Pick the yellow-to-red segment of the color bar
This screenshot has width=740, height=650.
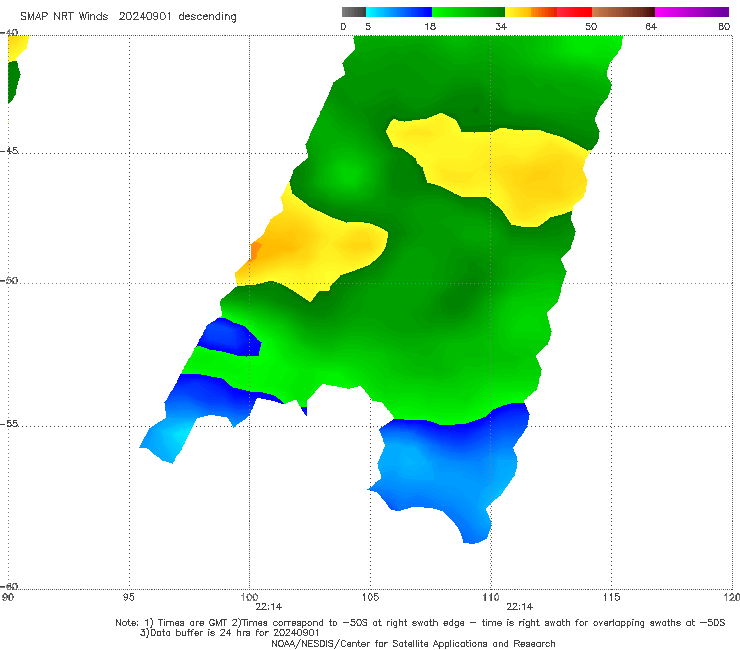[548, 12]
